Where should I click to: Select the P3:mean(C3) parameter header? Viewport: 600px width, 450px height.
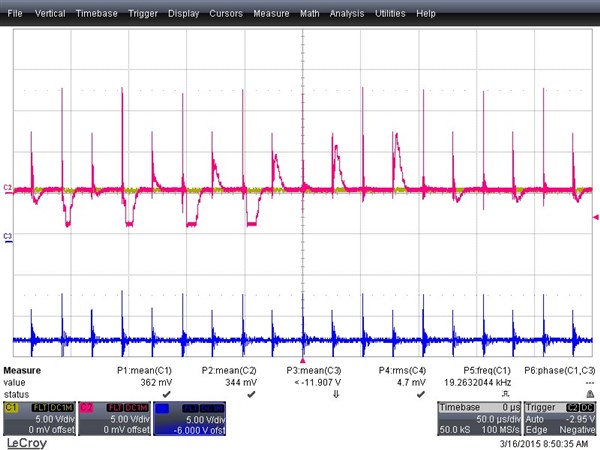[314, 370]
